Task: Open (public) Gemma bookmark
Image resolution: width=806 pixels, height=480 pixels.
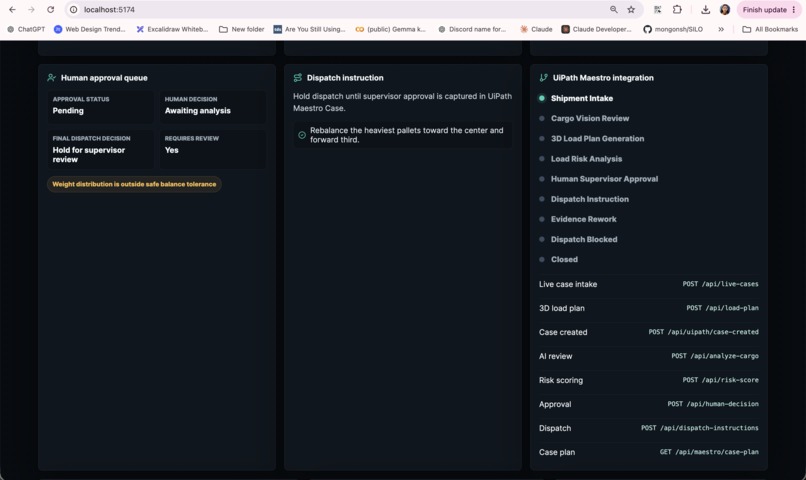Action: click(x=391, y=29)
